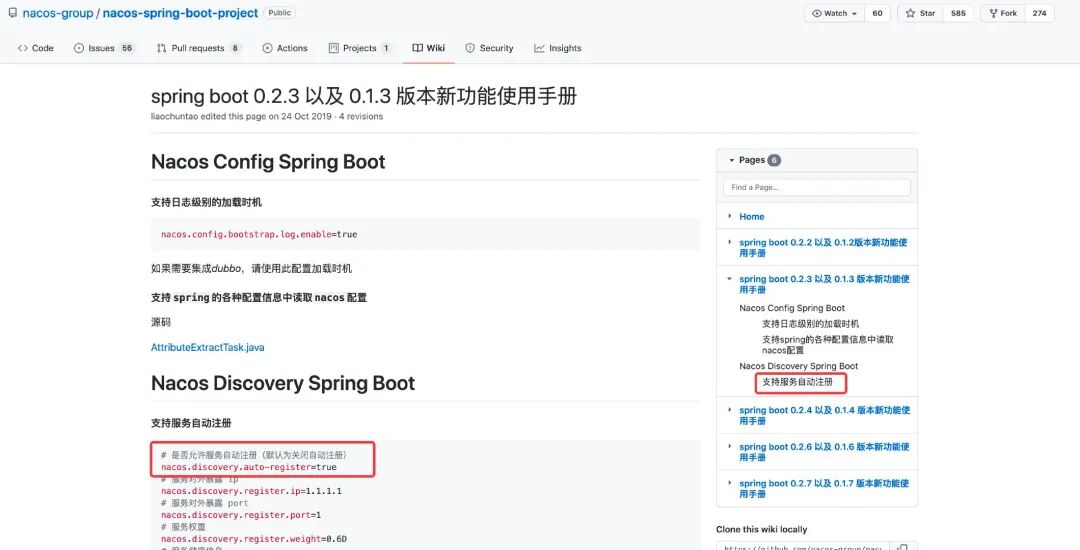Fork the repository using the Fork button

pos(1003,14)
